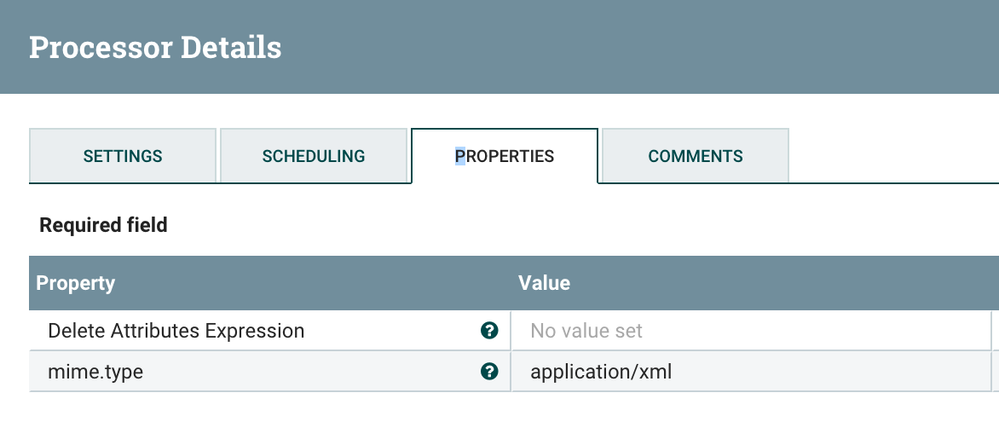Click the Processor Details title
This screenshot has height=428, width=999.
pyautogui.click(x=155, y=47)
